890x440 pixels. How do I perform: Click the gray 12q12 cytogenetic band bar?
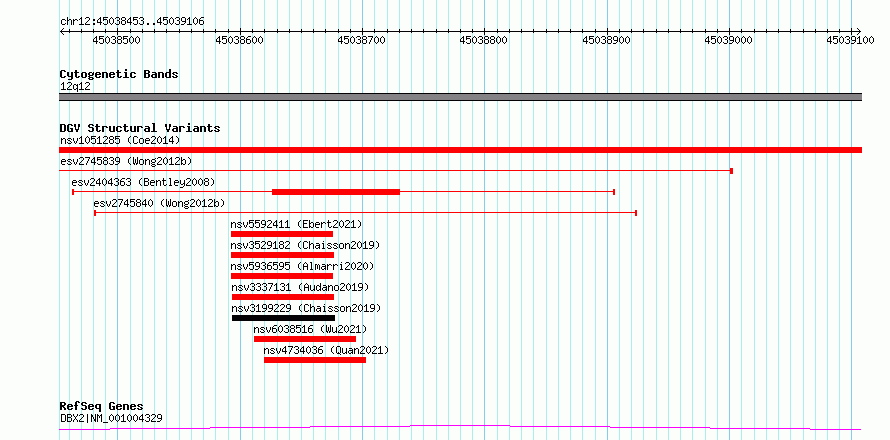point(460,97)
